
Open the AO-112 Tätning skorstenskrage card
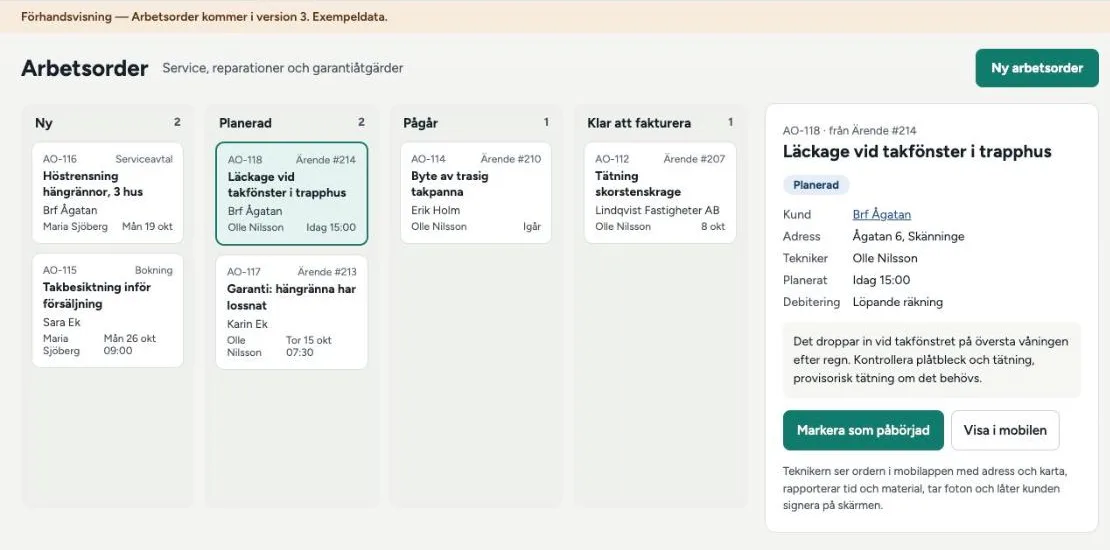click(x=660, y=193)
